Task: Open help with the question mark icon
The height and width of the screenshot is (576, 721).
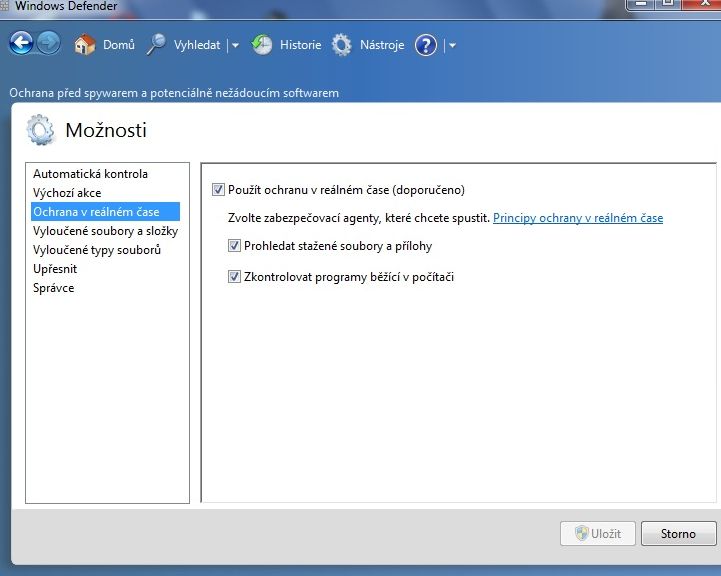Action: click(x=426, y=45)
